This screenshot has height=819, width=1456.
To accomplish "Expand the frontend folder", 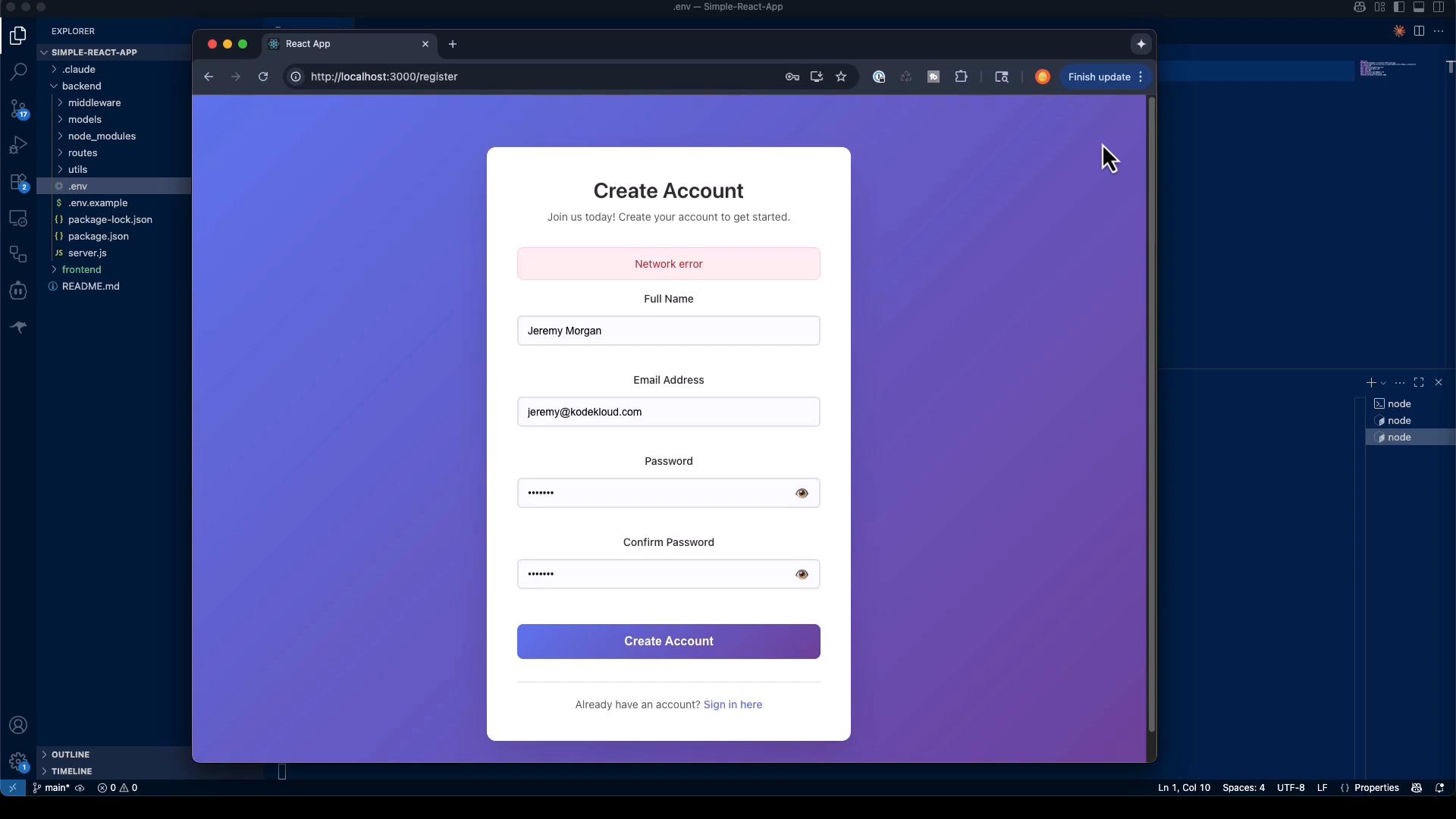I will (82, 269).
